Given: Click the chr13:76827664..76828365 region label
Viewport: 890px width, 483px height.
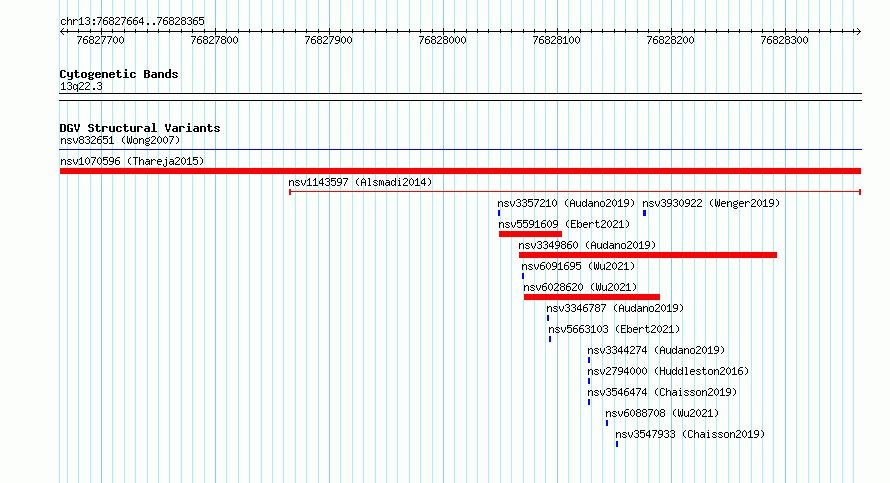Looking at the screenshot, I should point(132,22).
